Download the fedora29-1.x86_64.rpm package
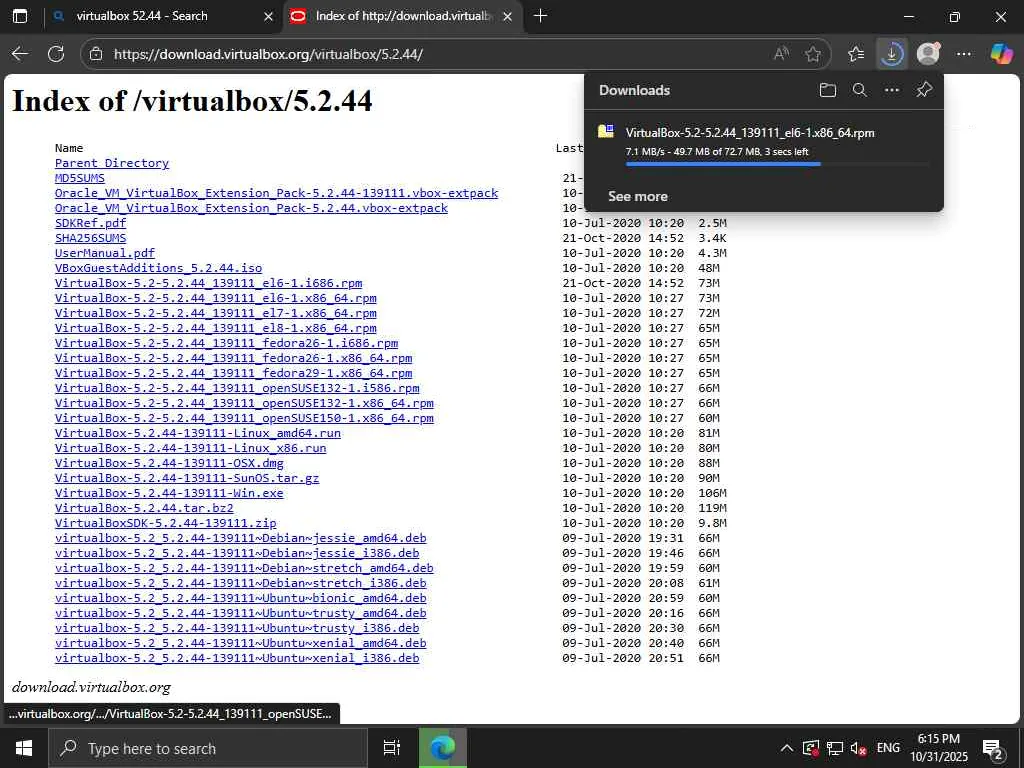This screenshot has width=1024, height=768. point(233,373)
